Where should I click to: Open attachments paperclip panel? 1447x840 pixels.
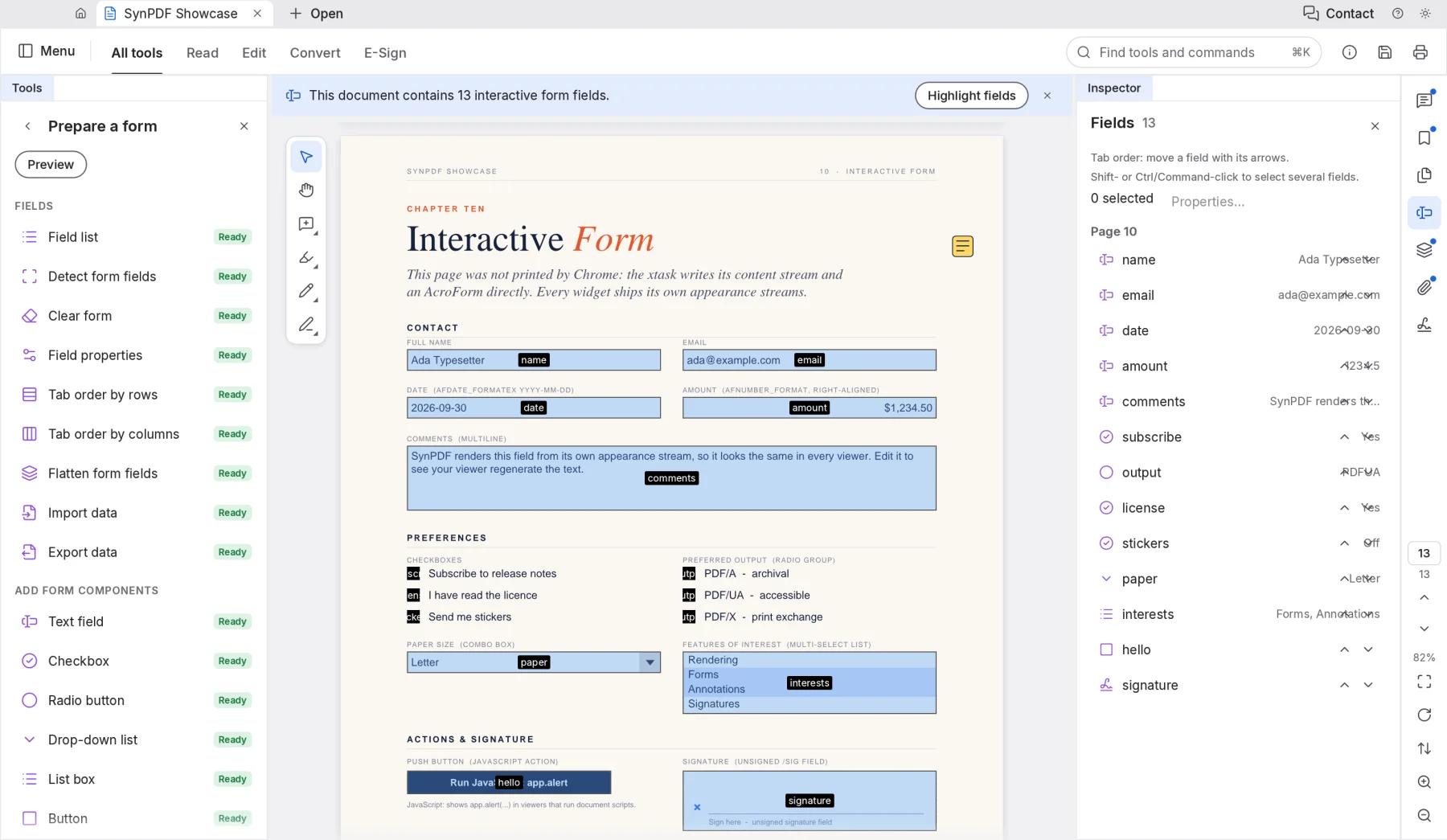click(1424, 287)
